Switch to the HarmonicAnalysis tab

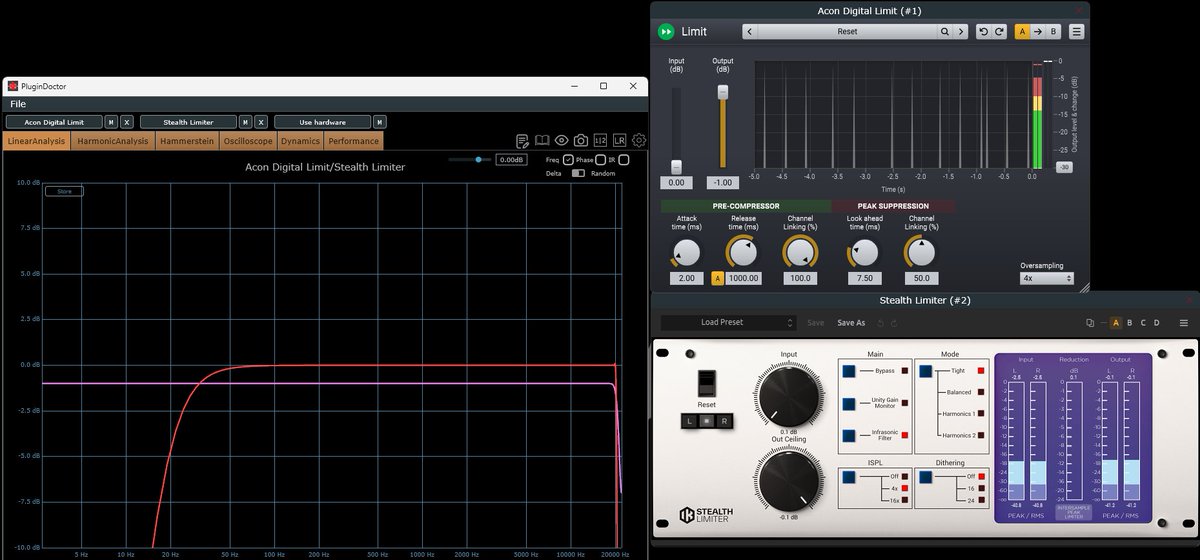coord(113,141)
